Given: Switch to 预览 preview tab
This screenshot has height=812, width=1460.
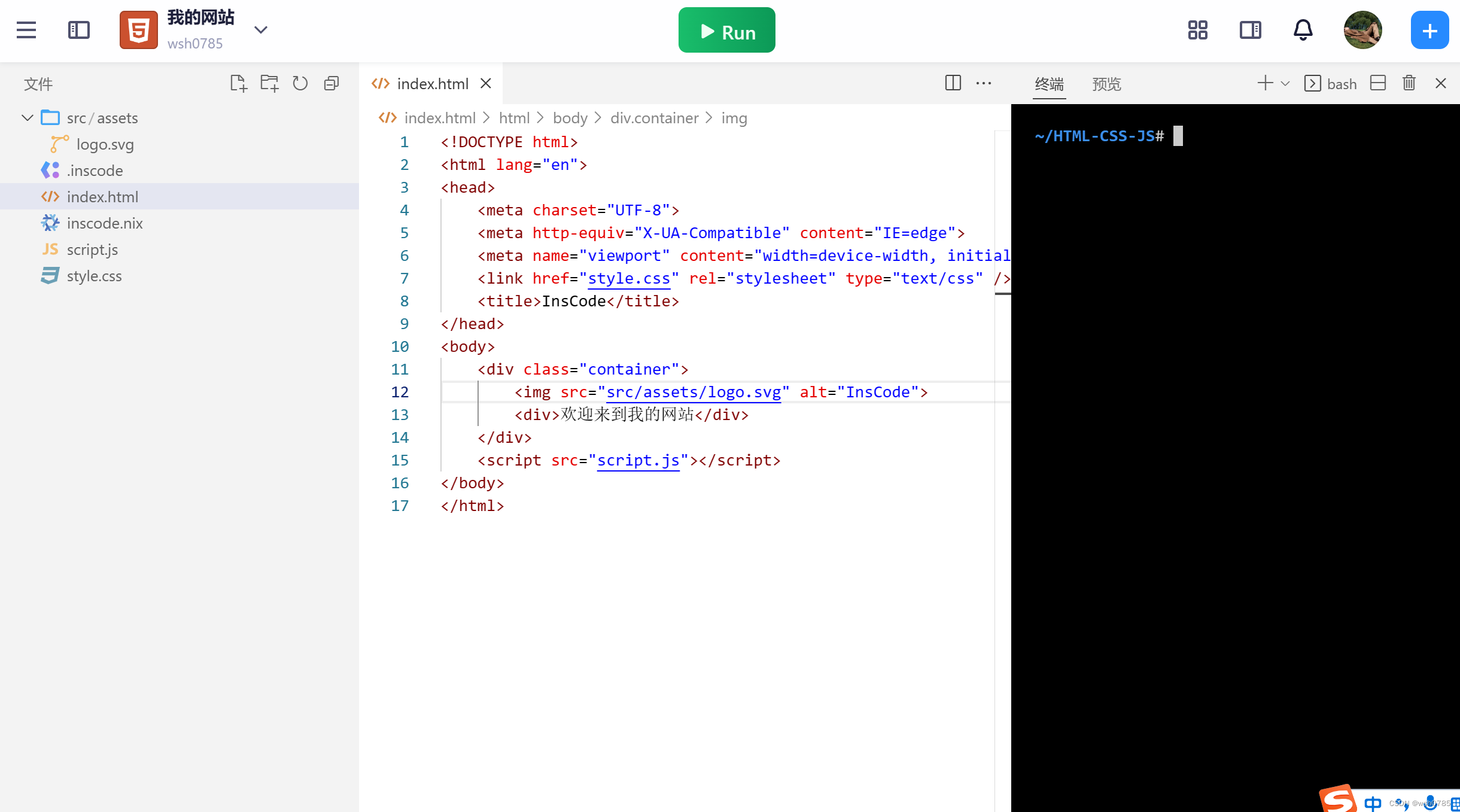Looking at the screenshot, I should point(1107,84).
